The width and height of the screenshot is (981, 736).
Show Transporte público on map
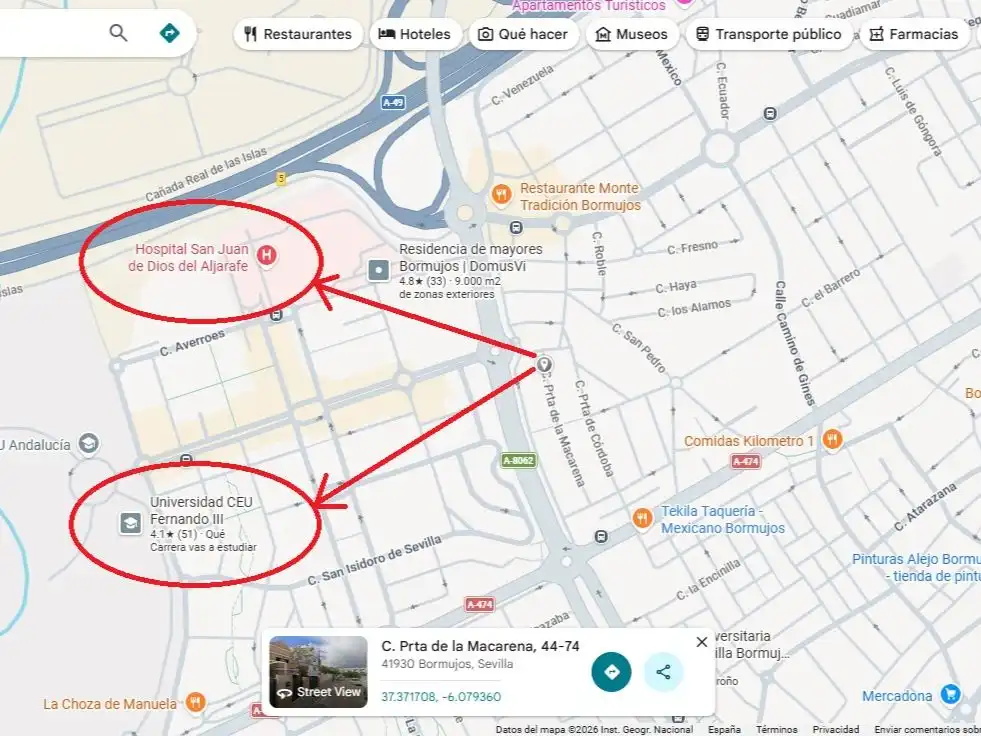click(769, 34)
